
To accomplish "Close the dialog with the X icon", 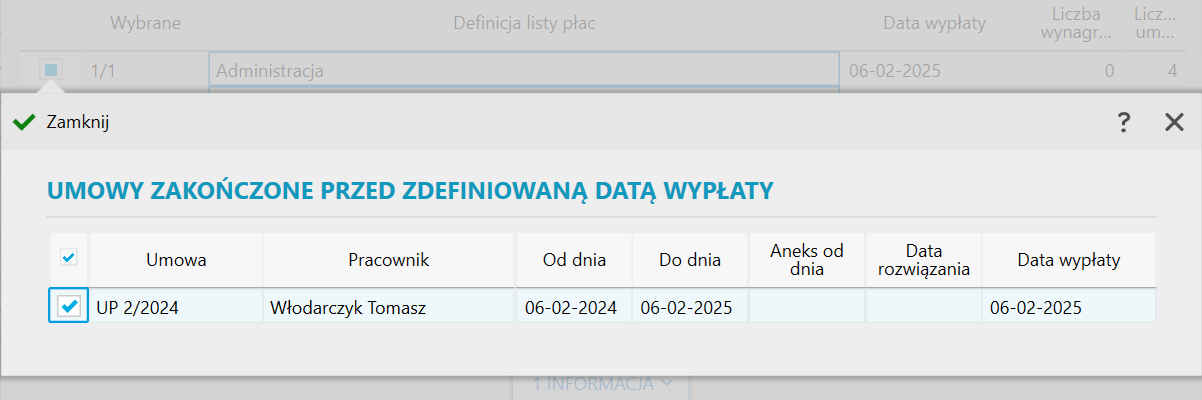I will pos(1174,122).
